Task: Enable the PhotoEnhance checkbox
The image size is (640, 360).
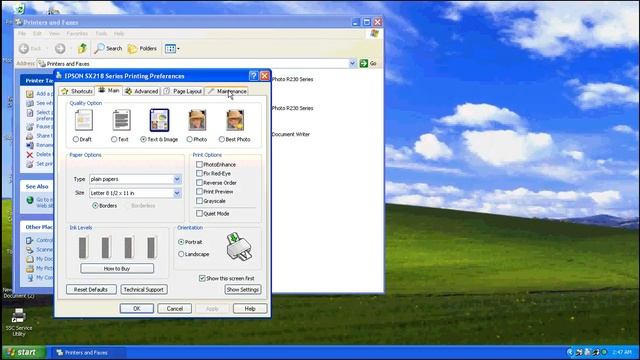Action: [x=199, y=164]
